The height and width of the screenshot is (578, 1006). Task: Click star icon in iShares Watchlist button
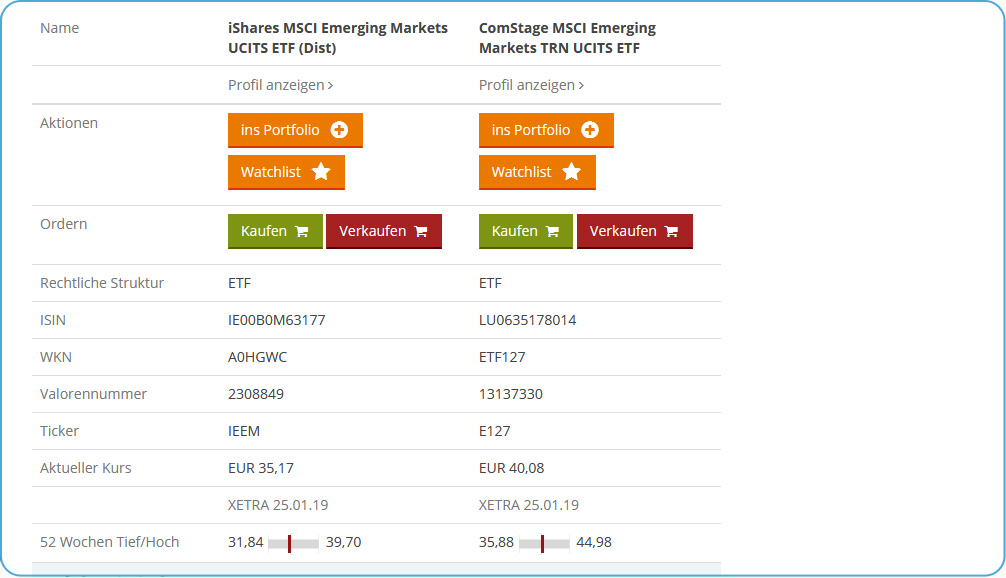321,171
